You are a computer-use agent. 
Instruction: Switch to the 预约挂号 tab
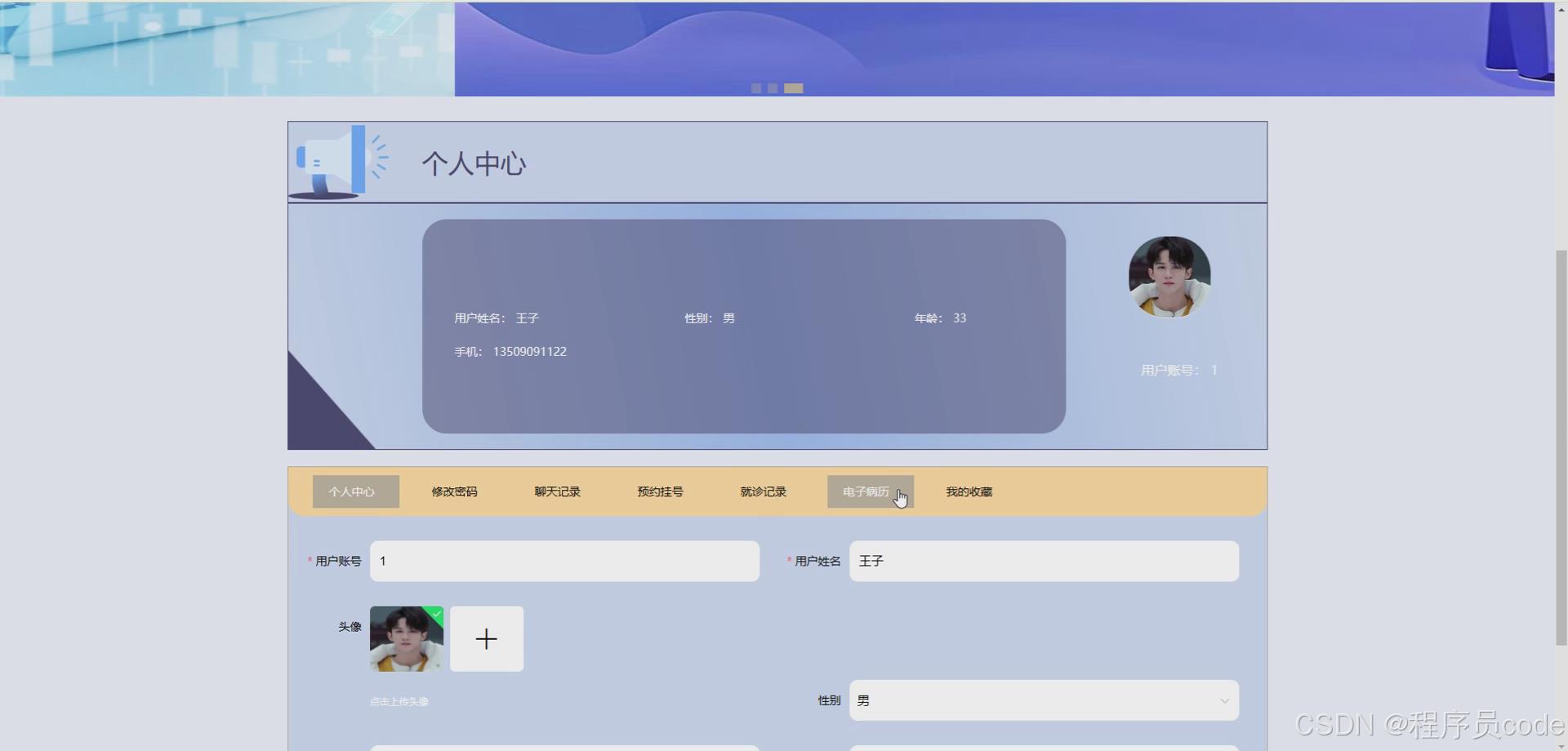point(660,491)
